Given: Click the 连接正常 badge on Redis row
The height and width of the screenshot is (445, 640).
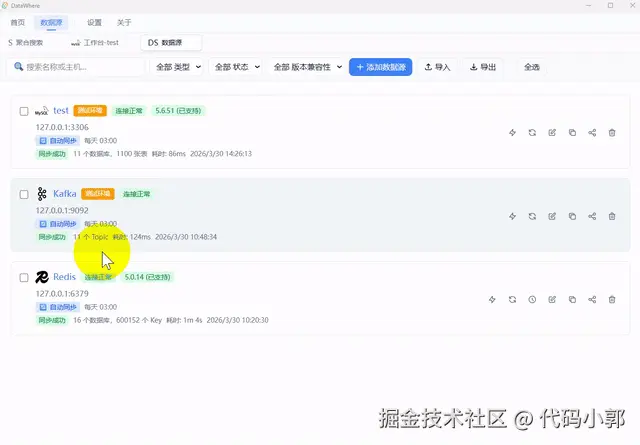Looking at the screenshot, I should point(98,277).
